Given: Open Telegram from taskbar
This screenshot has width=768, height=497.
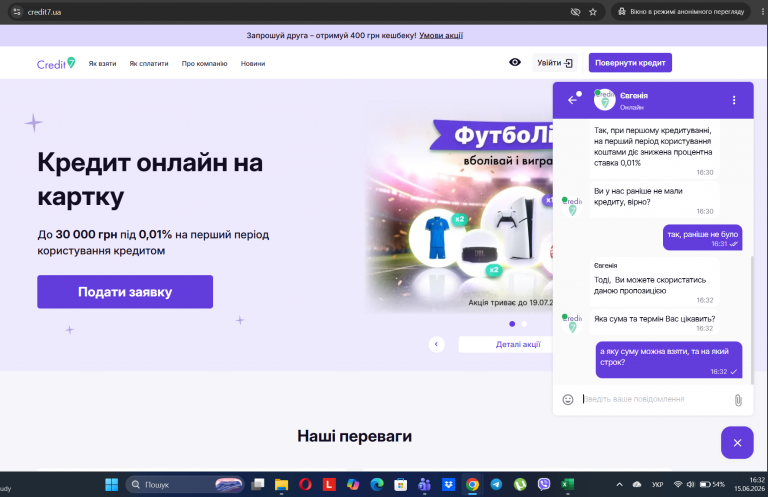Looking at the screenshot, I should (496, 484).
